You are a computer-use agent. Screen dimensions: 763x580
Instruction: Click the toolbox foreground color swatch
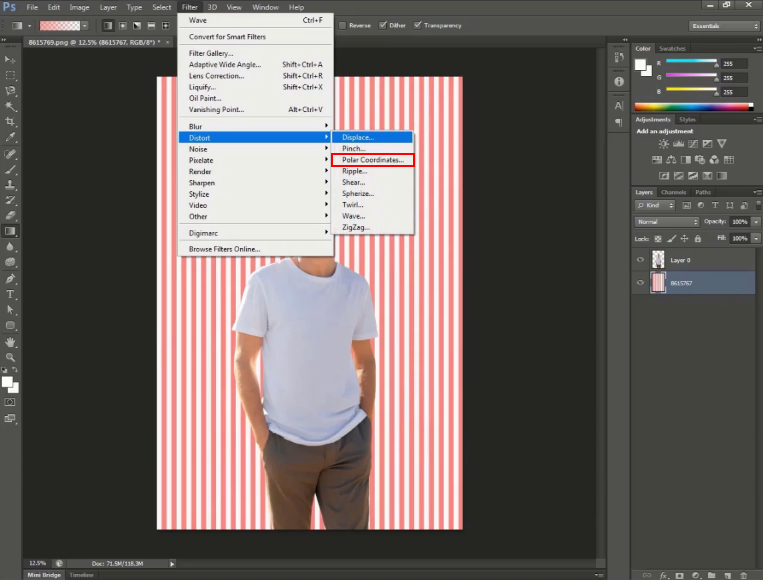click(x=7, y=382)
